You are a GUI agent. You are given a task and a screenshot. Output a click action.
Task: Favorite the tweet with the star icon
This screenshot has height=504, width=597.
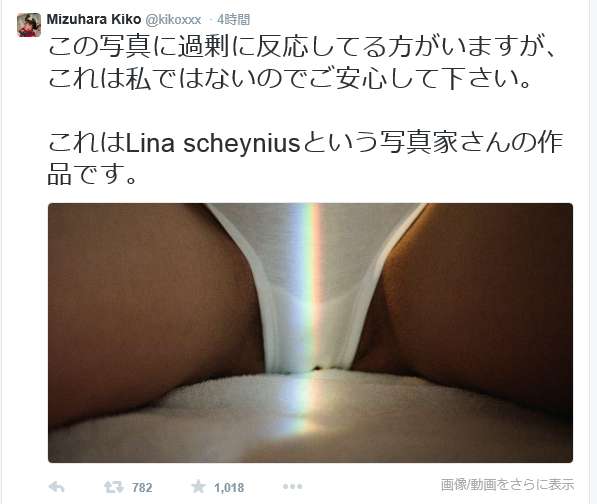coord(198,486)
